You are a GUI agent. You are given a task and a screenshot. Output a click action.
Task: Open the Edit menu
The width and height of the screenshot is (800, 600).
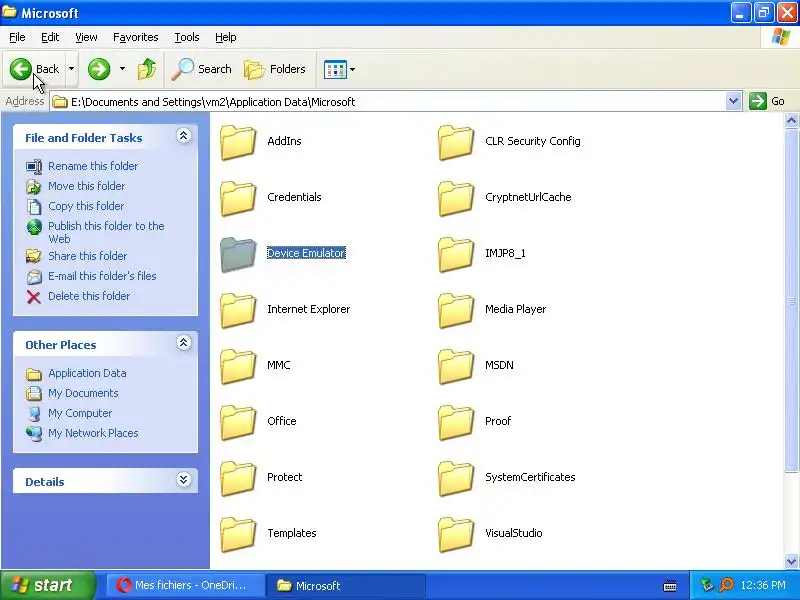click(x=50, y=37)
